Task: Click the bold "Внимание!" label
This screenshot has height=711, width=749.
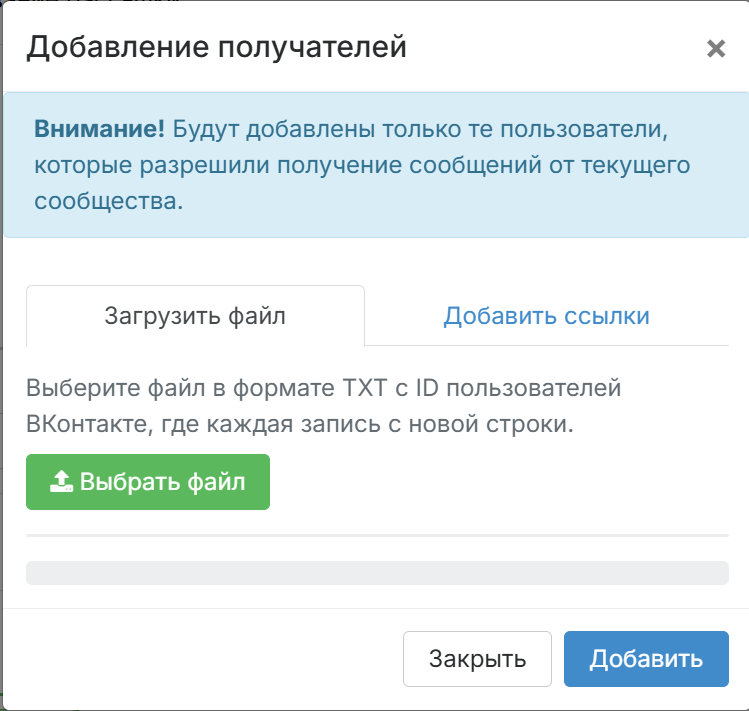Action: (x=99, y=129)
